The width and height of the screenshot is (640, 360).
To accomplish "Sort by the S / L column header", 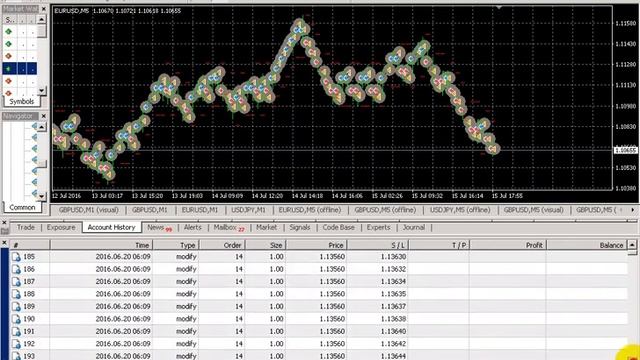I will [378, 245].
